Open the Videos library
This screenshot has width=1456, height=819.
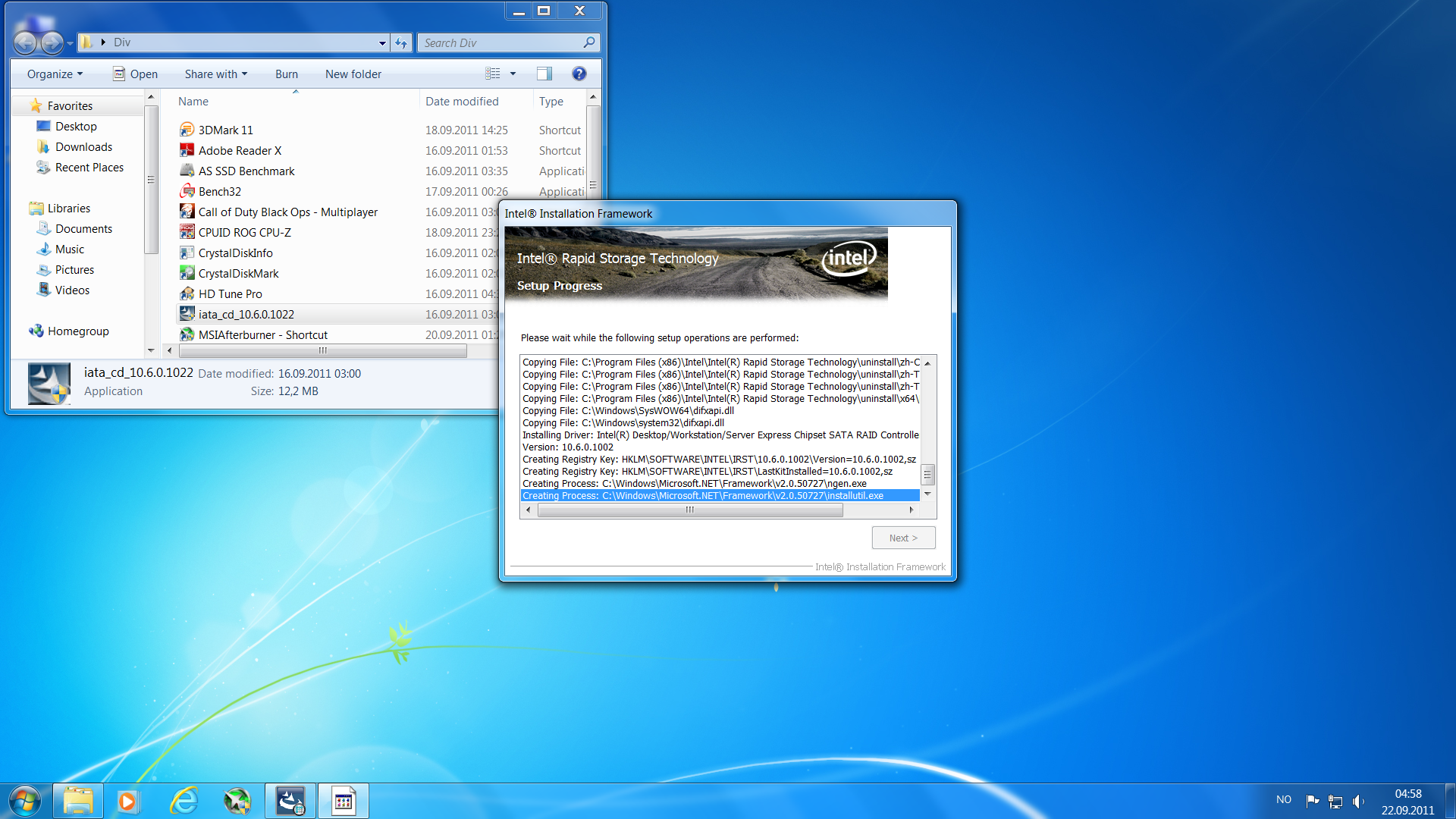[72, 290]
